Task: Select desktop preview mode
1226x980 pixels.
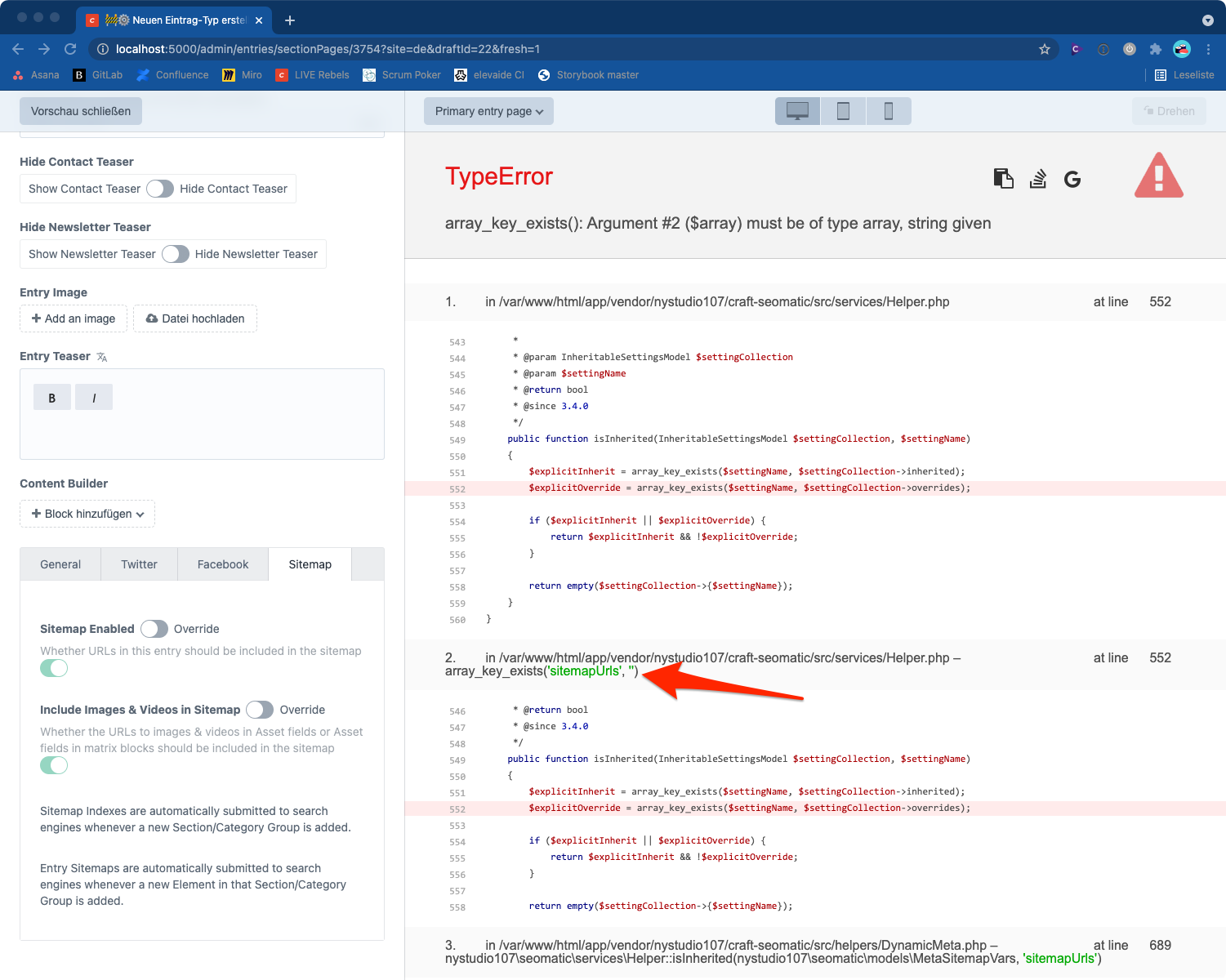Action: click(x=796, y=110)
